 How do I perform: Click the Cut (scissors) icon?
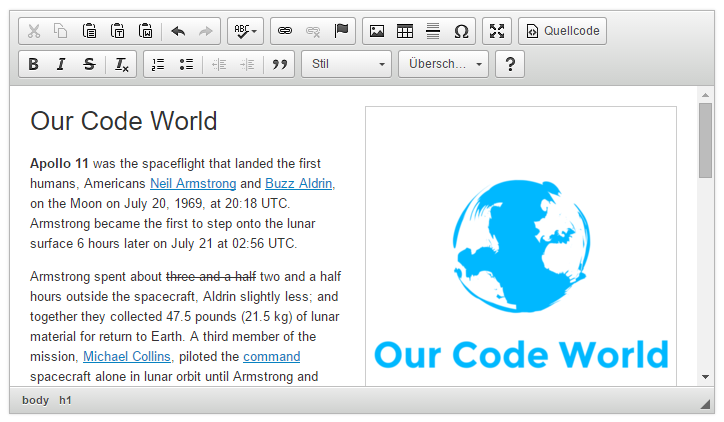tap(34, 31)
